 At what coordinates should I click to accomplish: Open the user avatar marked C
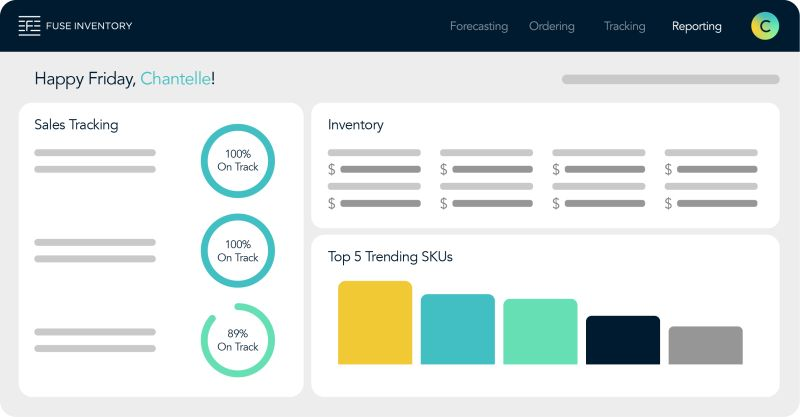(x=765, y=26)
